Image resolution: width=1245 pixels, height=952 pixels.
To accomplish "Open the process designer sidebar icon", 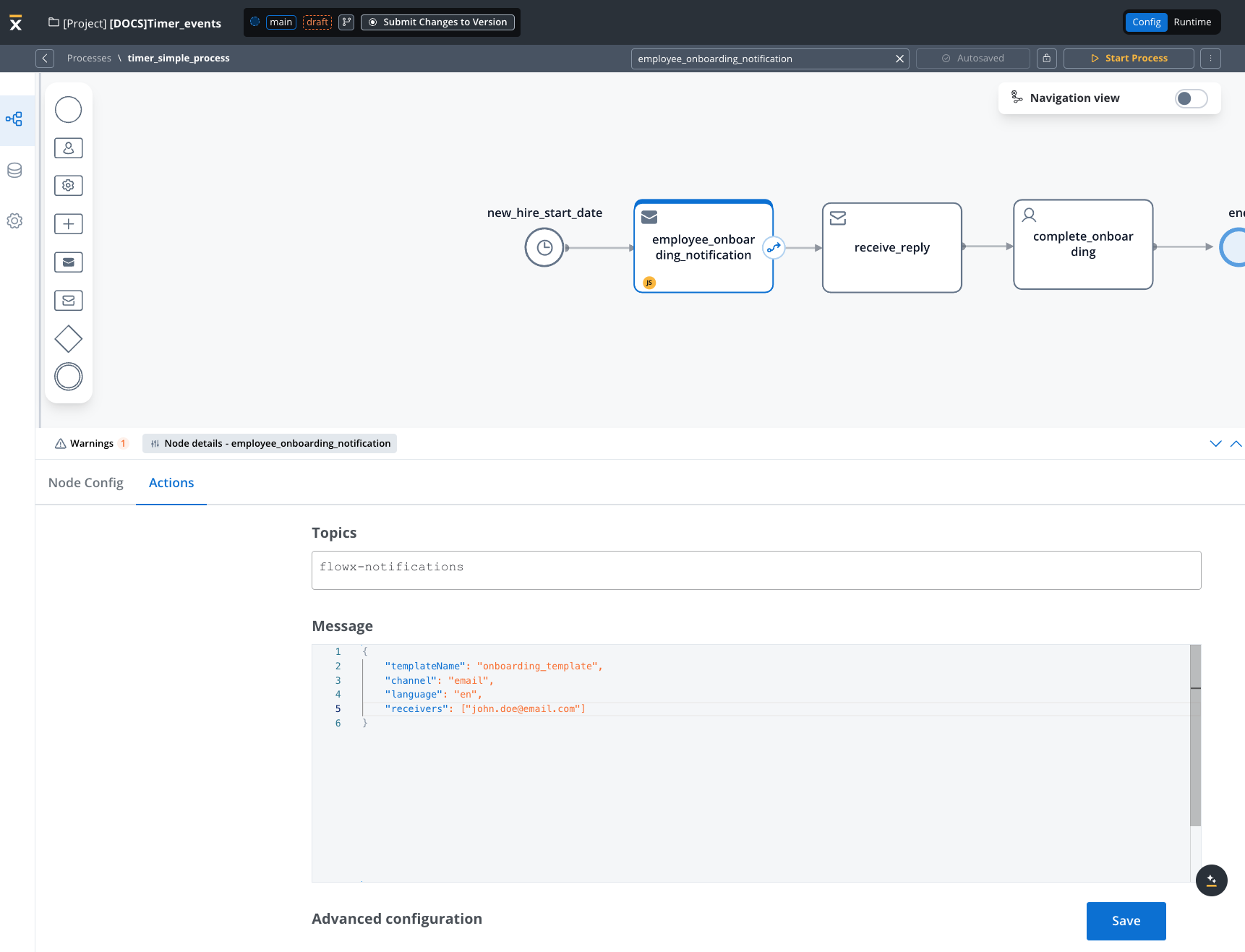I will [14, 119].
